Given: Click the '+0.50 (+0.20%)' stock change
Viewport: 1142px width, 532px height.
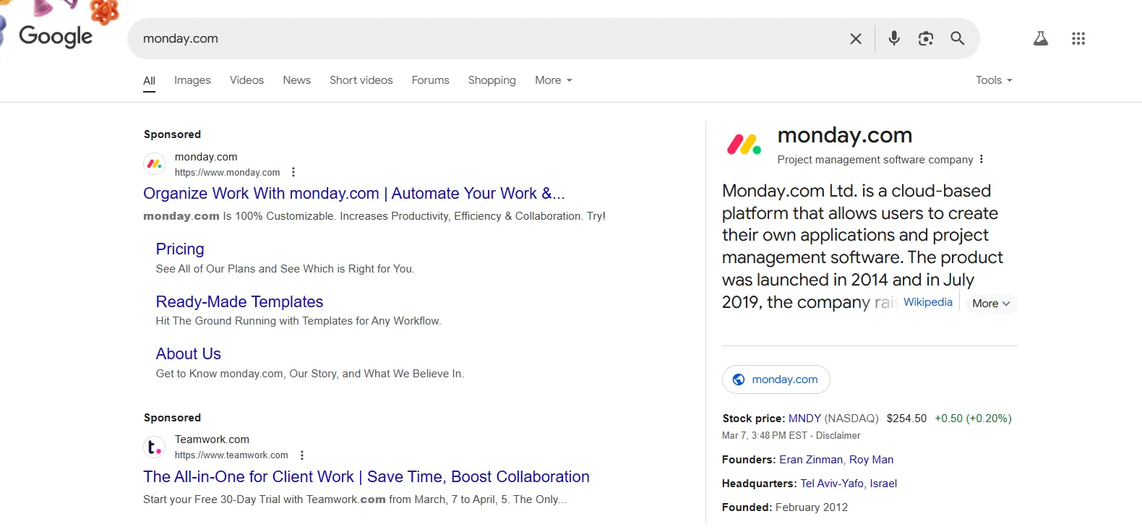Looking at the screenshot, I should 973,418.
